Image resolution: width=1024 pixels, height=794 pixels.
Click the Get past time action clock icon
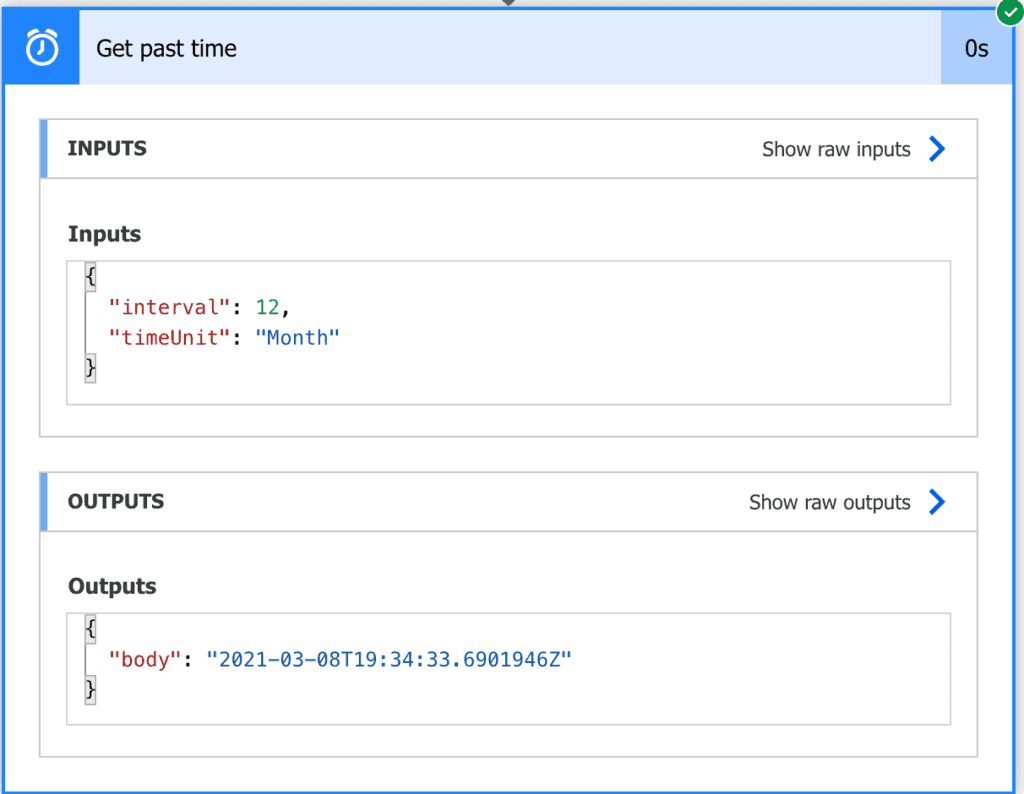(x=40, y=47)
